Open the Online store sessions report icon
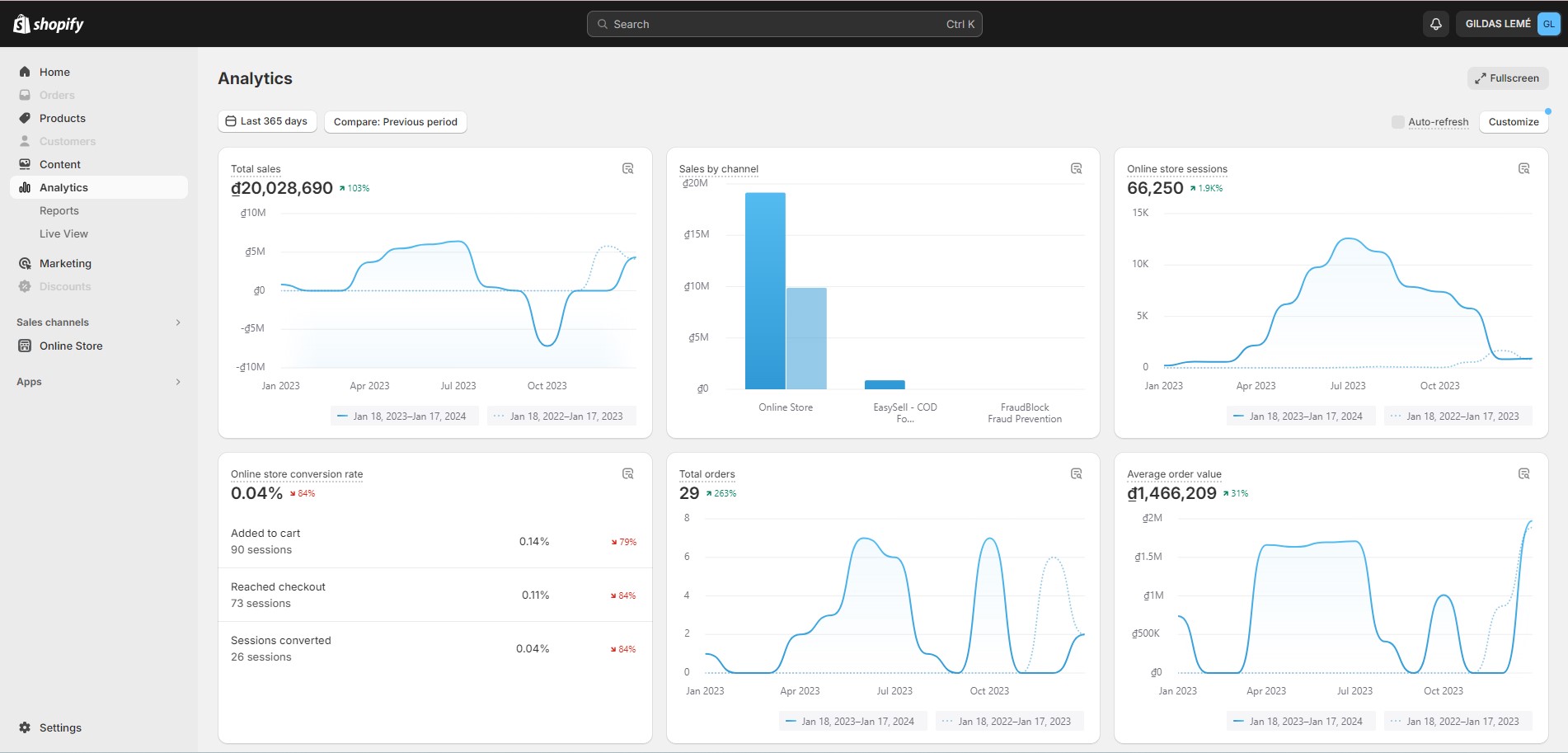 (x=1524, y=168)
